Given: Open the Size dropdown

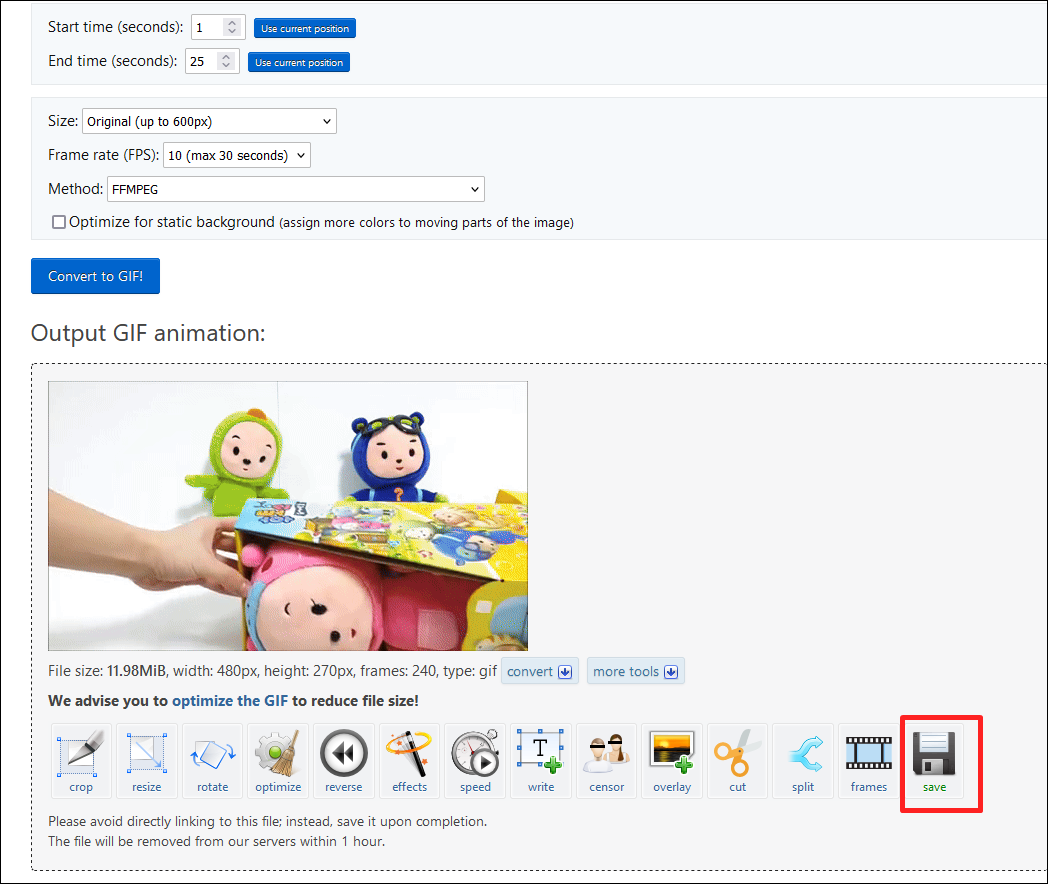Looking at the screenshot, I should point(209,121).
